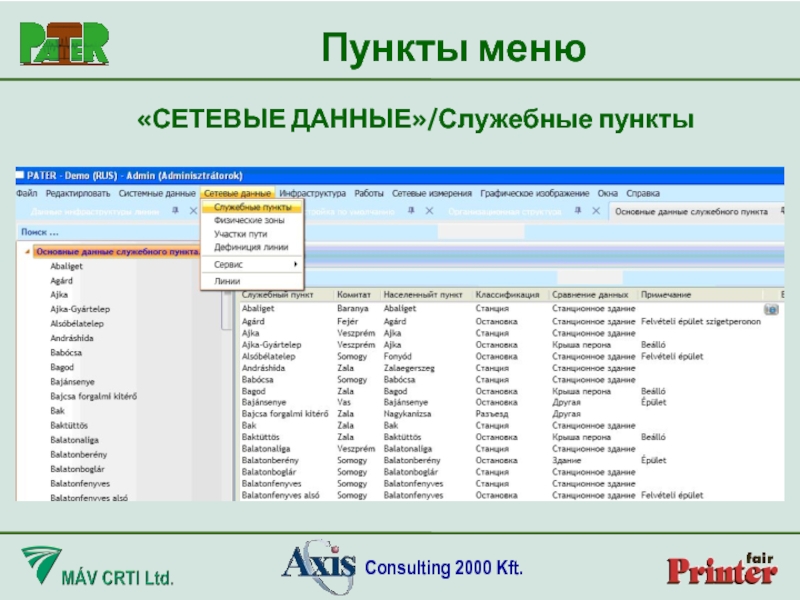Switch to Организационная структура tab
Image resolution: width=800 pixels, height=600 pixels.
click(505, 211)
